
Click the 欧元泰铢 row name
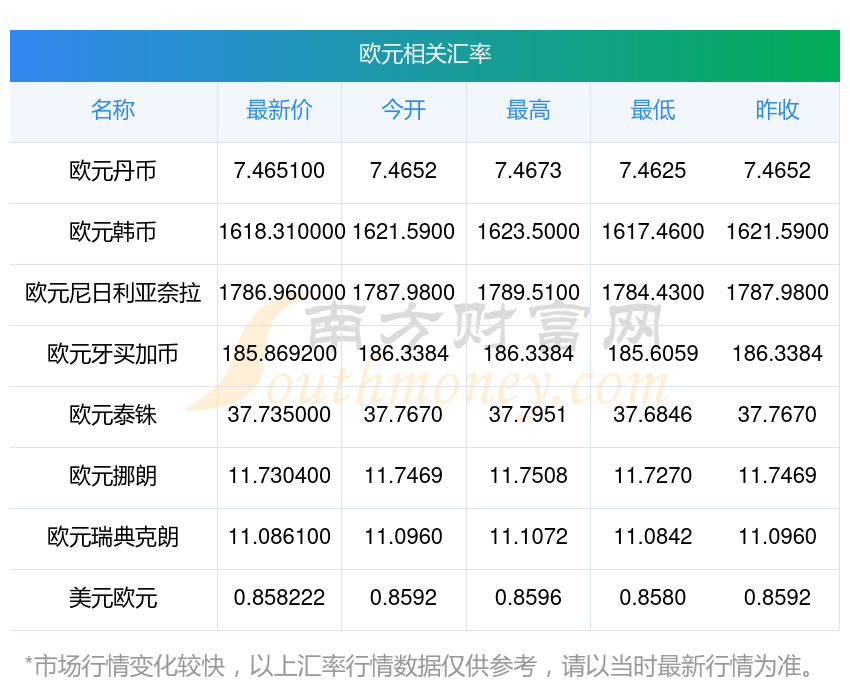113,415
